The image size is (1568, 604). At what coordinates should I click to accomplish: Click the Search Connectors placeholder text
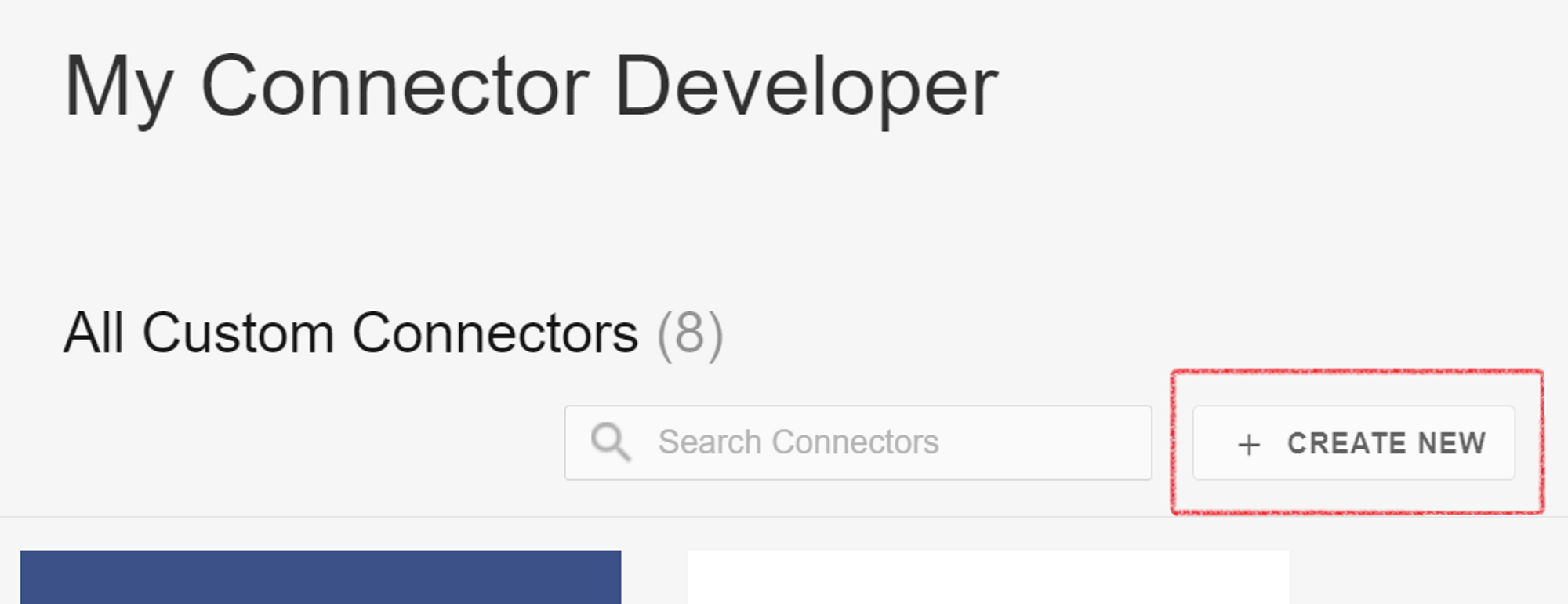(x=798, y=442)
